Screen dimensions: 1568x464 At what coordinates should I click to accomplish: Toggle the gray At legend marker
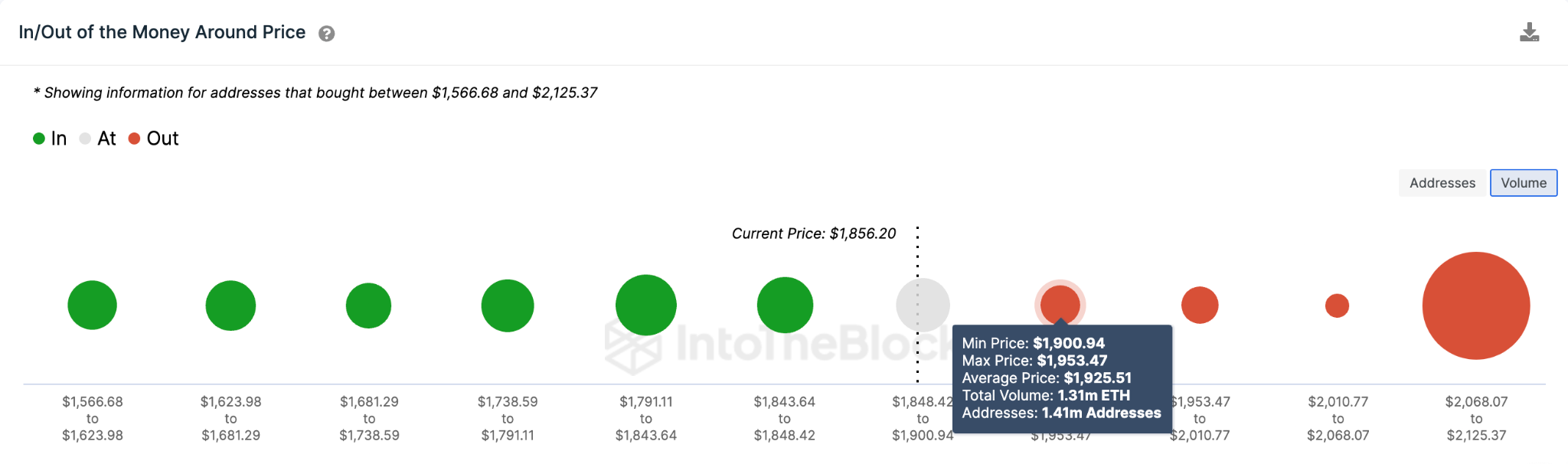85,139
